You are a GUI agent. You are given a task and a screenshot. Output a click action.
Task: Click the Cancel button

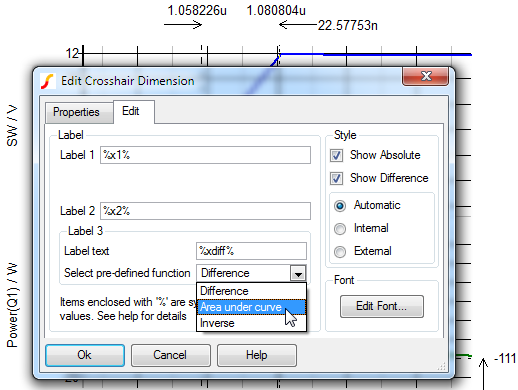tap(171, 355)
